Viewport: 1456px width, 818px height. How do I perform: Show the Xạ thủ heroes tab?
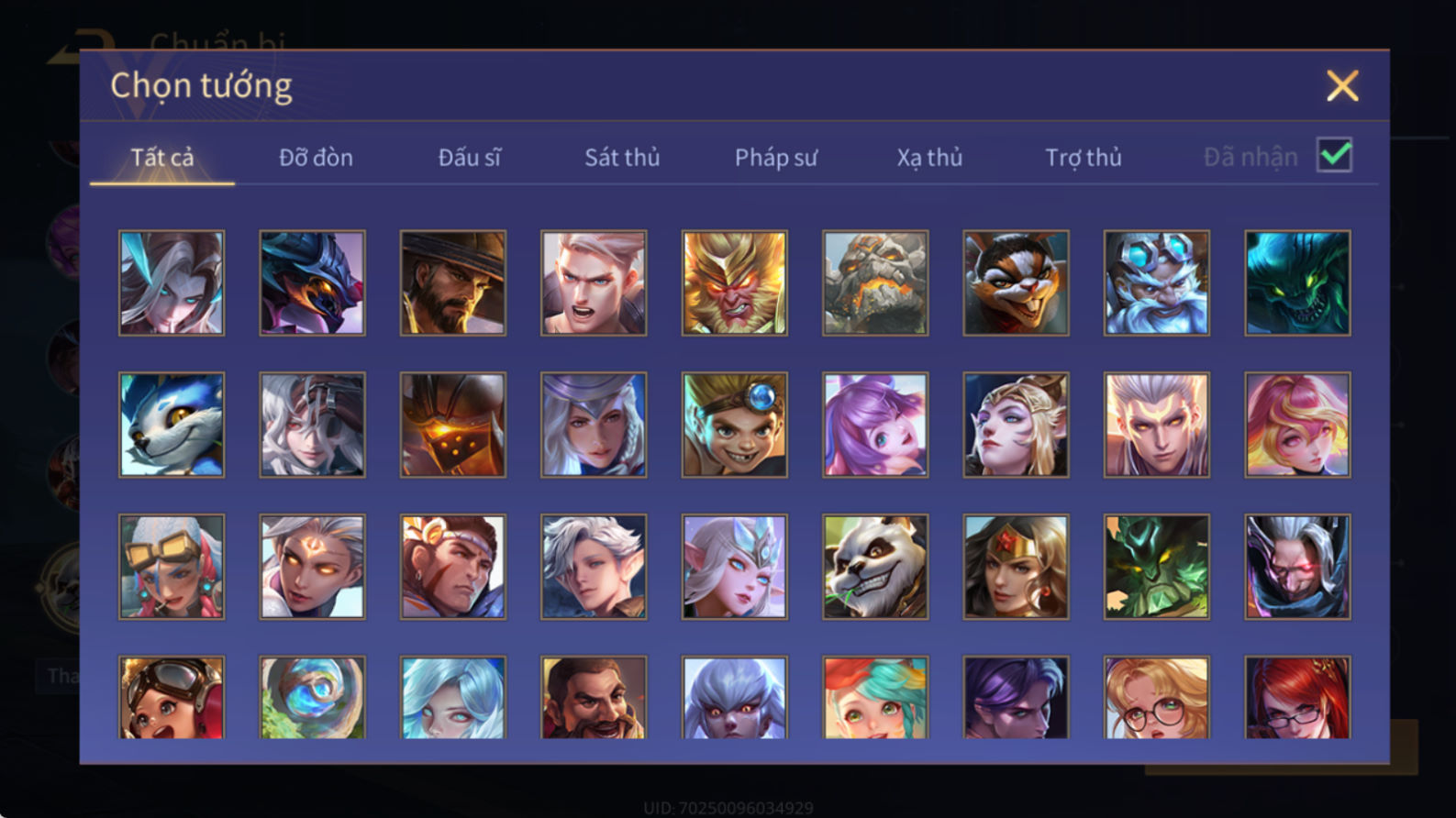[x=929, y=158]
